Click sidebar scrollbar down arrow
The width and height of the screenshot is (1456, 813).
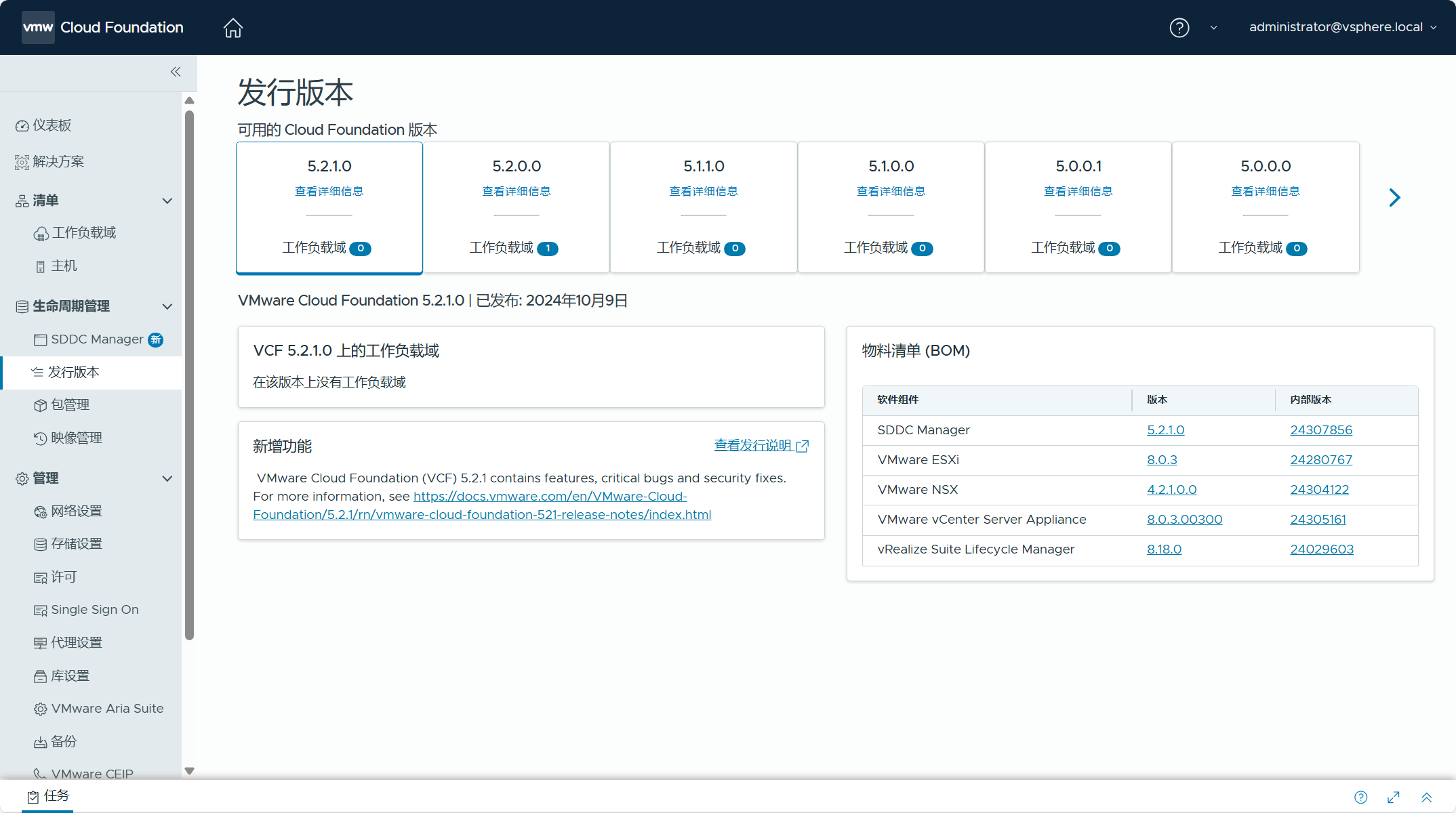pos(190,771)
